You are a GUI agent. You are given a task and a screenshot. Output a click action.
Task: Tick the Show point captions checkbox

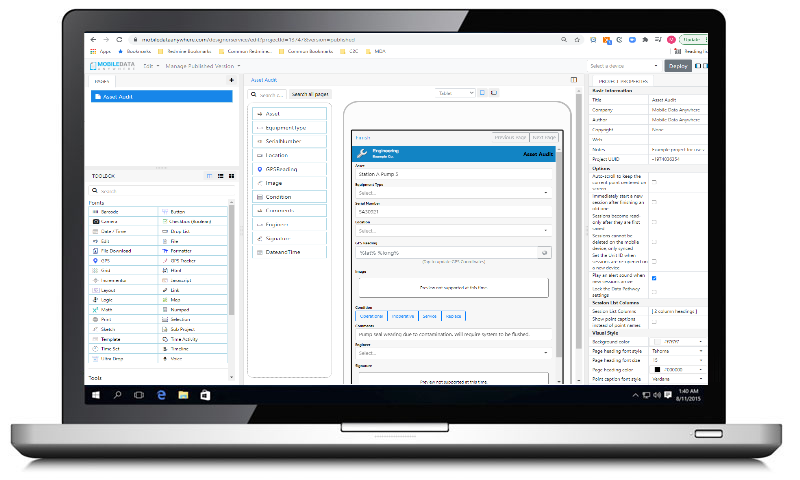click(654, 322)
